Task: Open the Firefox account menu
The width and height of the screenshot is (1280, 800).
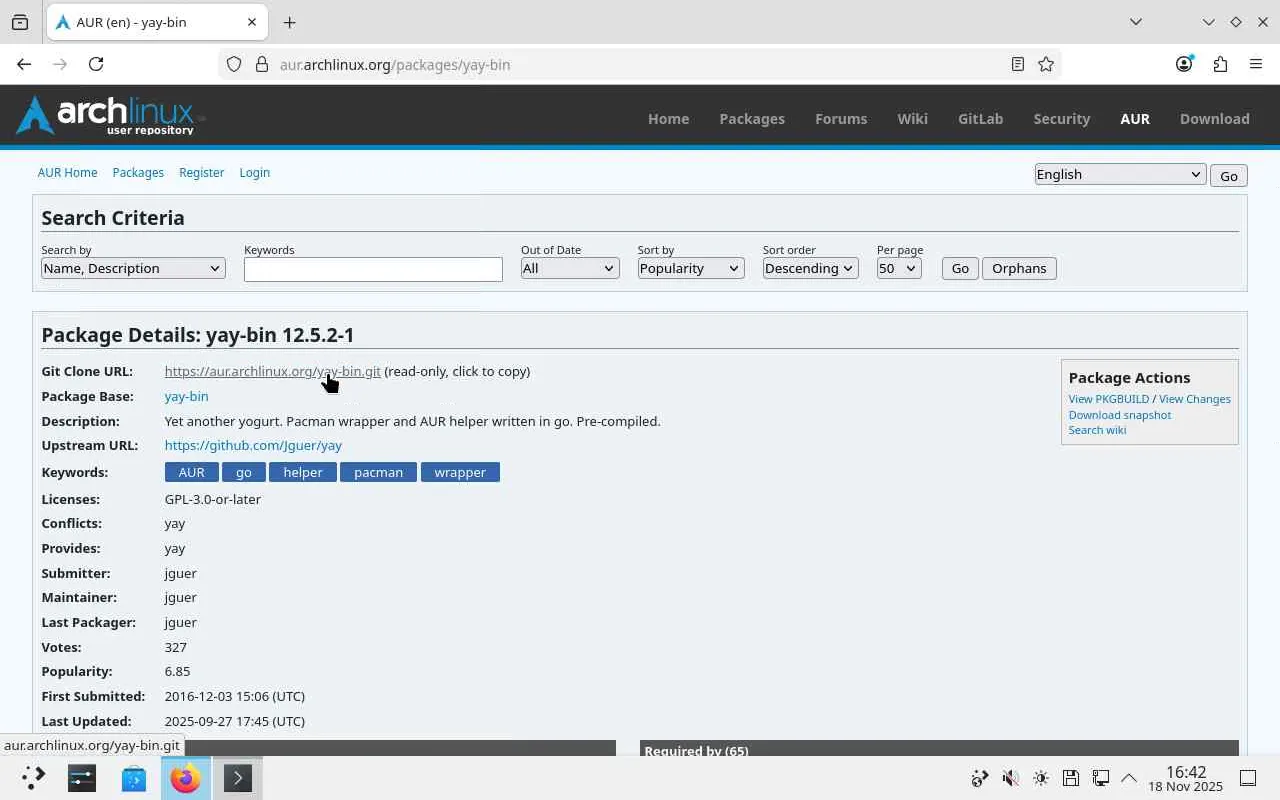Action: tap(1184, 64)
